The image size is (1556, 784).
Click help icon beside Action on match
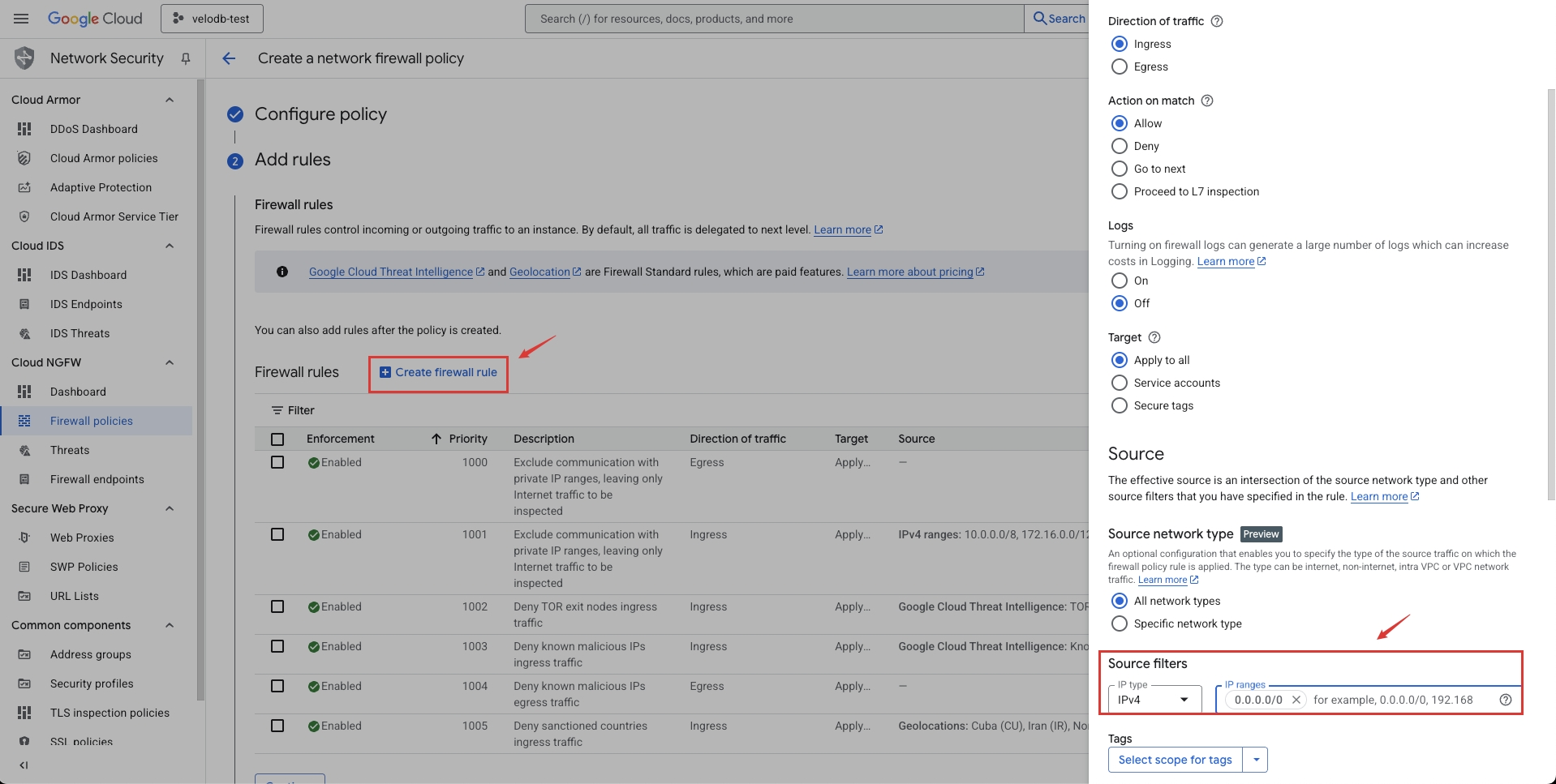(1206, 101)
